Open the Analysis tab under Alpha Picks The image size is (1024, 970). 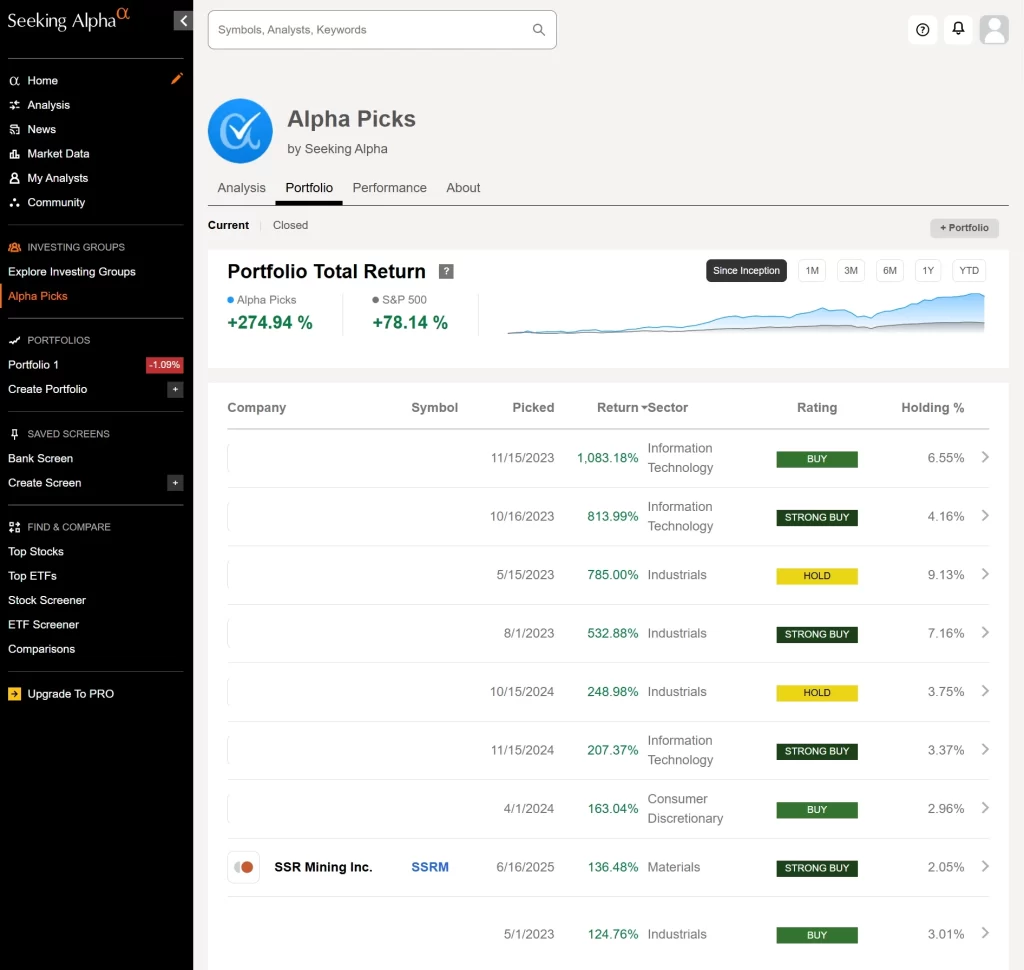(x=242, y=188)
